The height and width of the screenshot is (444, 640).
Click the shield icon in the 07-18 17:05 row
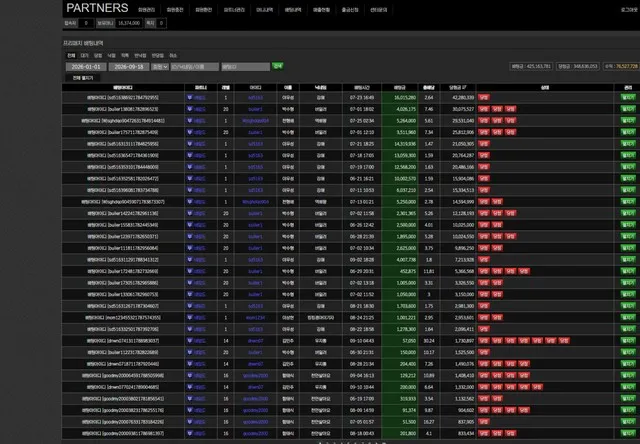pos(190,155)
